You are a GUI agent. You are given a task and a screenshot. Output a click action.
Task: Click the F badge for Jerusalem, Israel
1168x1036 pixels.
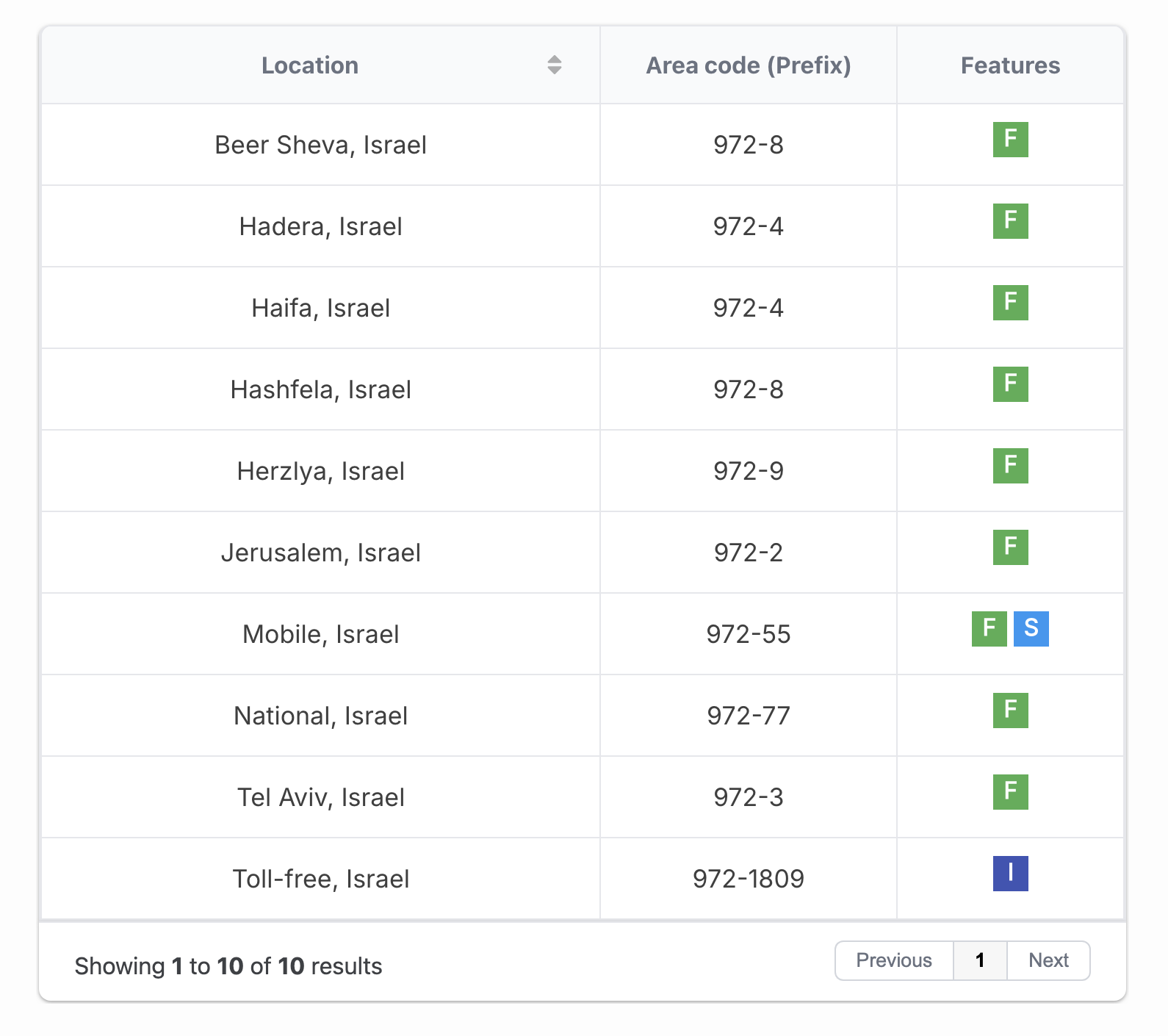[1010, 547]
